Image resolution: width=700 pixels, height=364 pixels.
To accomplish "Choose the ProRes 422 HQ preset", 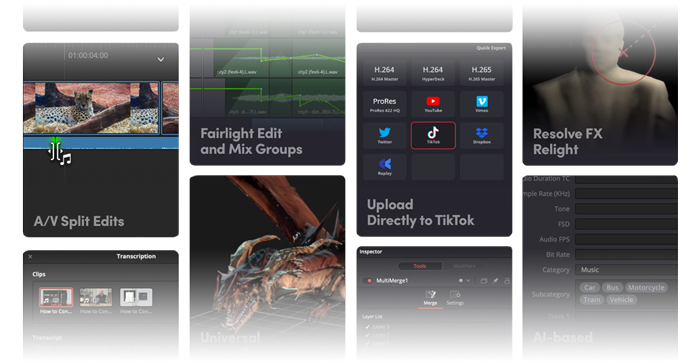I will pyautogui.click(x=384, y=104).
